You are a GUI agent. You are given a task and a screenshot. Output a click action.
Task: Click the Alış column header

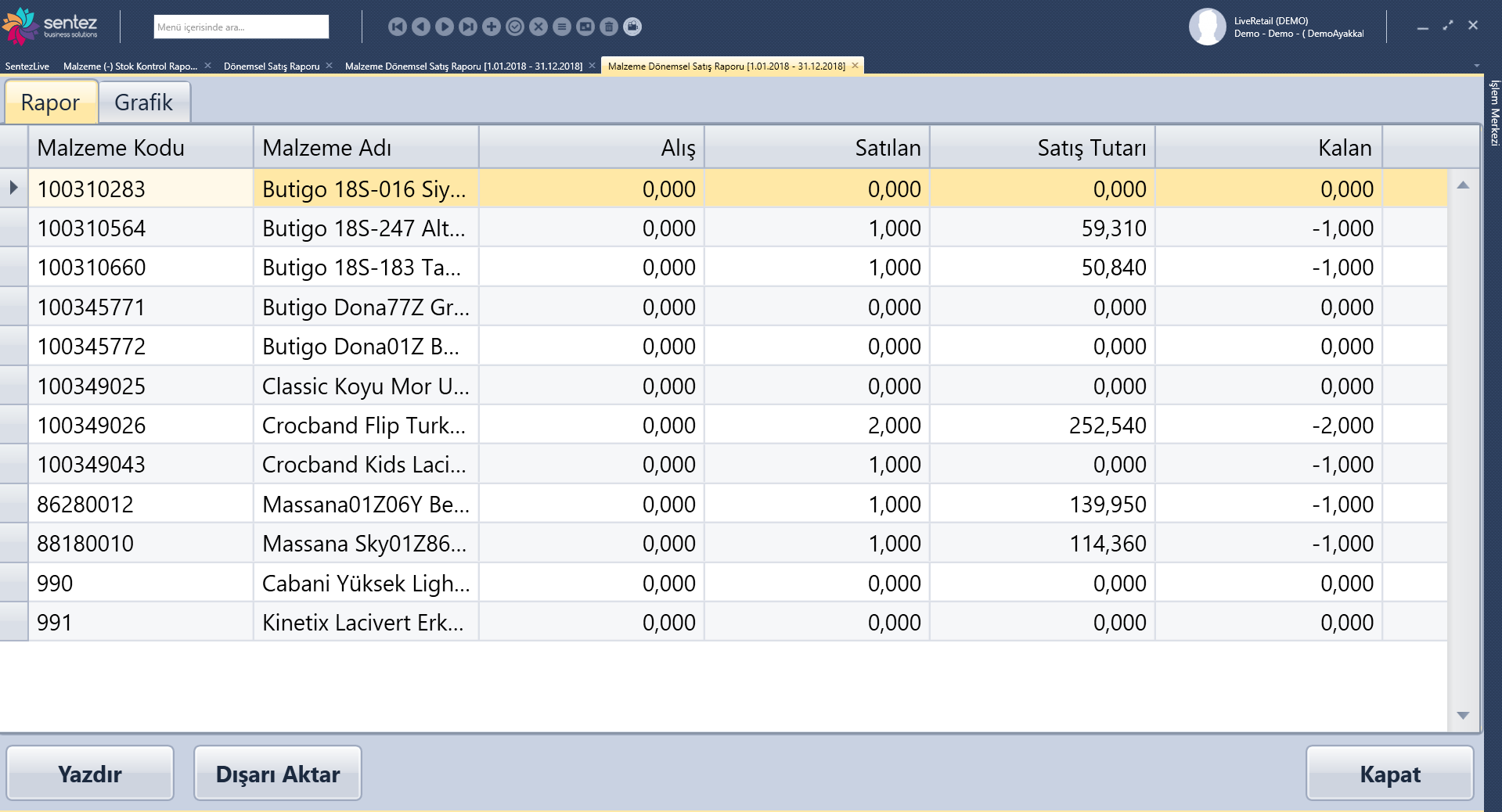tap(592, 147)
